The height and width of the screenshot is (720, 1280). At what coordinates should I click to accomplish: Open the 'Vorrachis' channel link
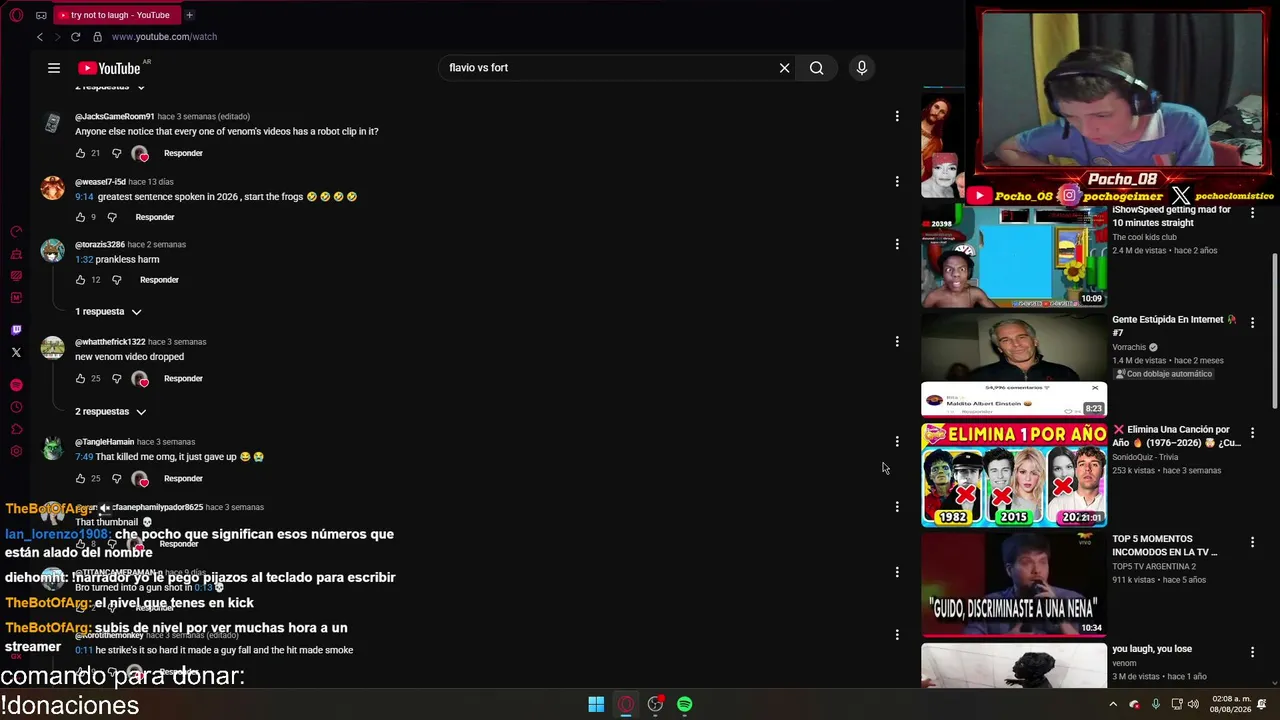tap(1129, 347)
